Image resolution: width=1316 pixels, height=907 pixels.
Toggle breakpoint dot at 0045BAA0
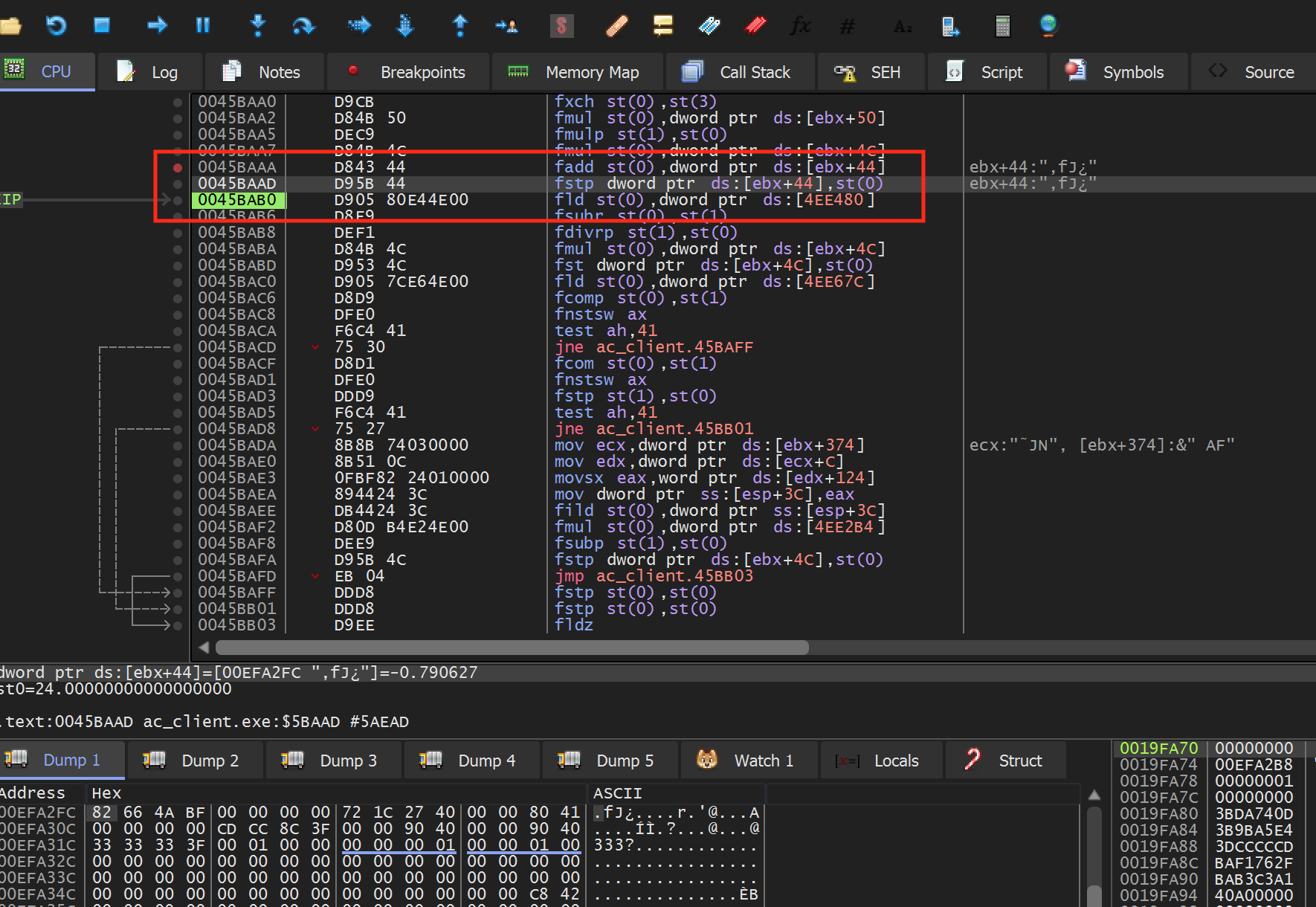(x=177, y=102)
